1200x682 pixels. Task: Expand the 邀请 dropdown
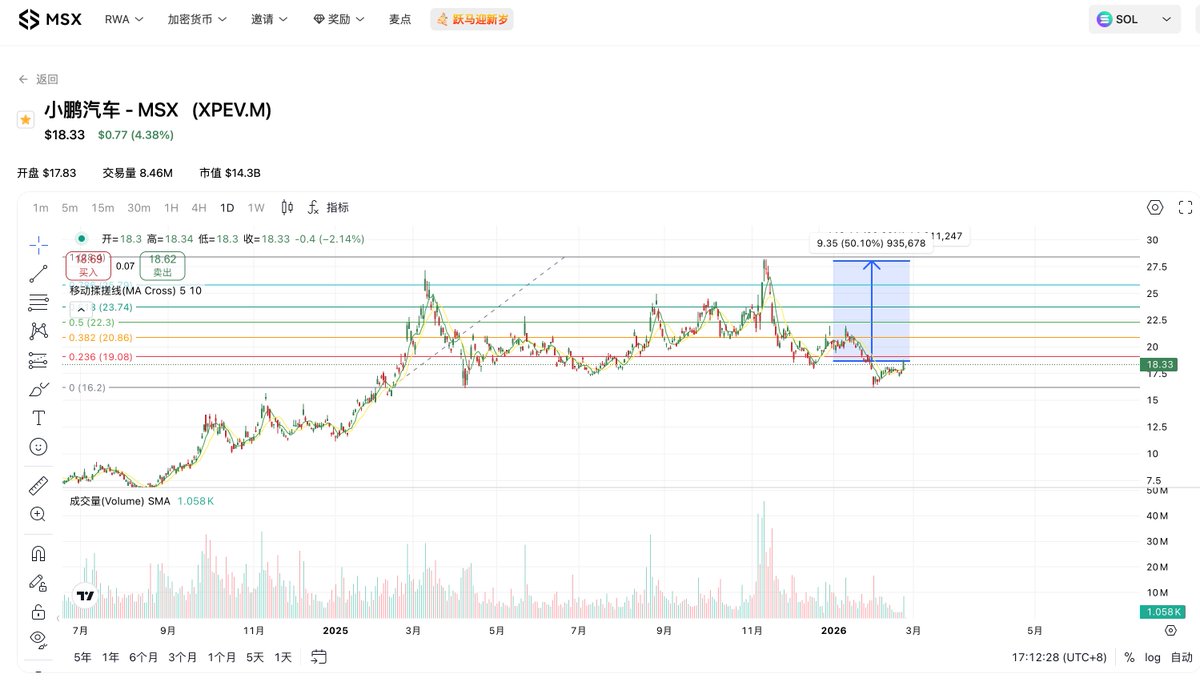[x=269, y=19]
